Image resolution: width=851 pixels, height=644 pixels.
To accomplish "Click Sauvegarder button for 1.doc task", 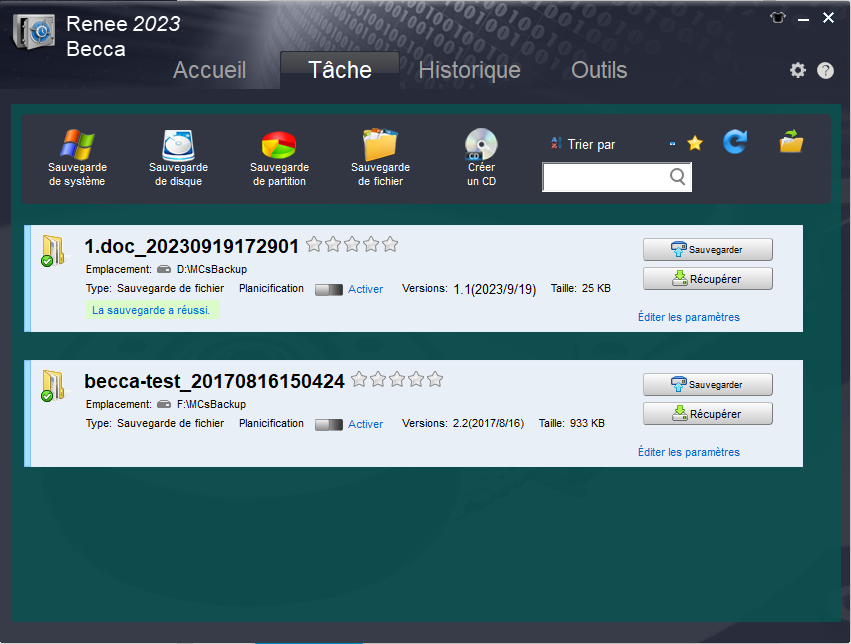I will tap(707, 249).
